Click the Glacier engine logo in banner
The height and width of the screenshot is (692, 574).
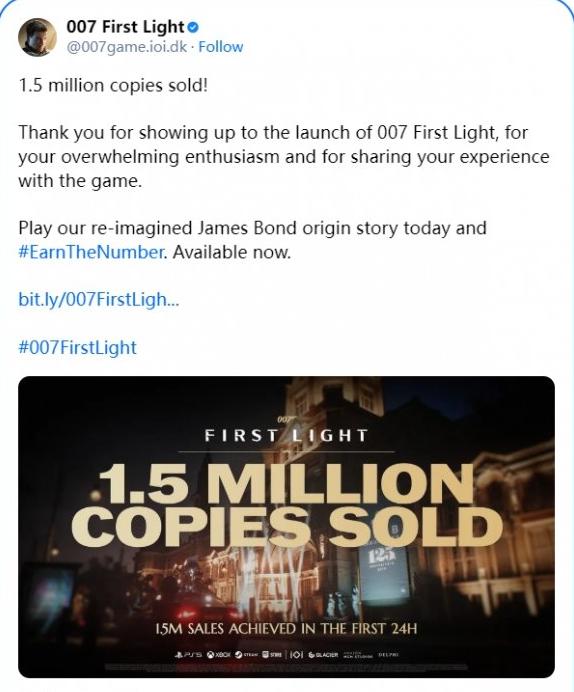pyautogui.click(x=323, y=654)
